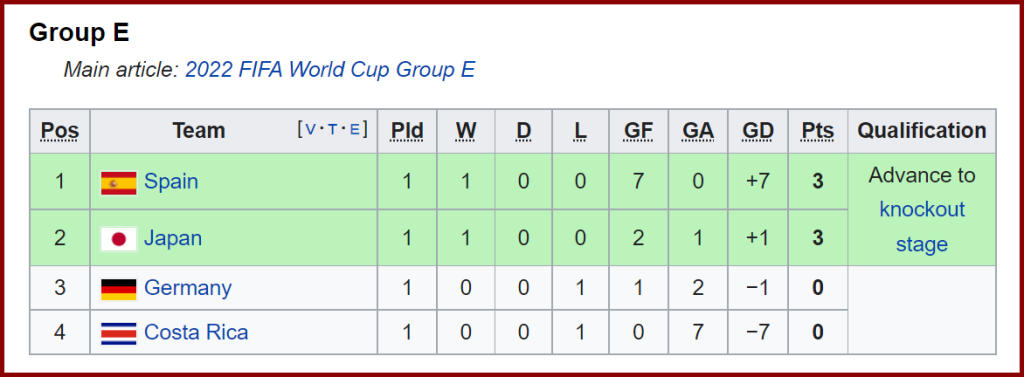Screen dimensions: 1024x377
Task: Click the GD column header abbreviation
Action: pyautogui.click(x=758, y=131)
